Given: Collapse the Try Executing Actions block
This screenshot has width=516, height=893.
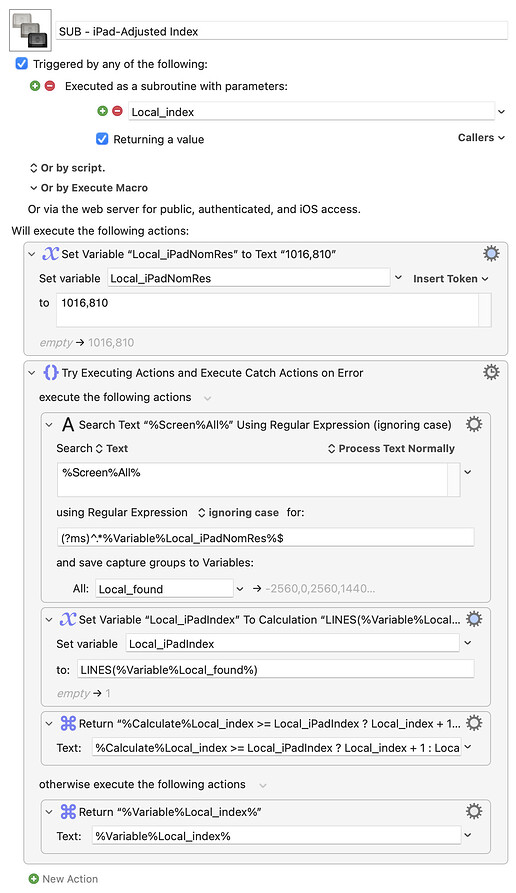Looking at the screenshot, I should [32, 373].
